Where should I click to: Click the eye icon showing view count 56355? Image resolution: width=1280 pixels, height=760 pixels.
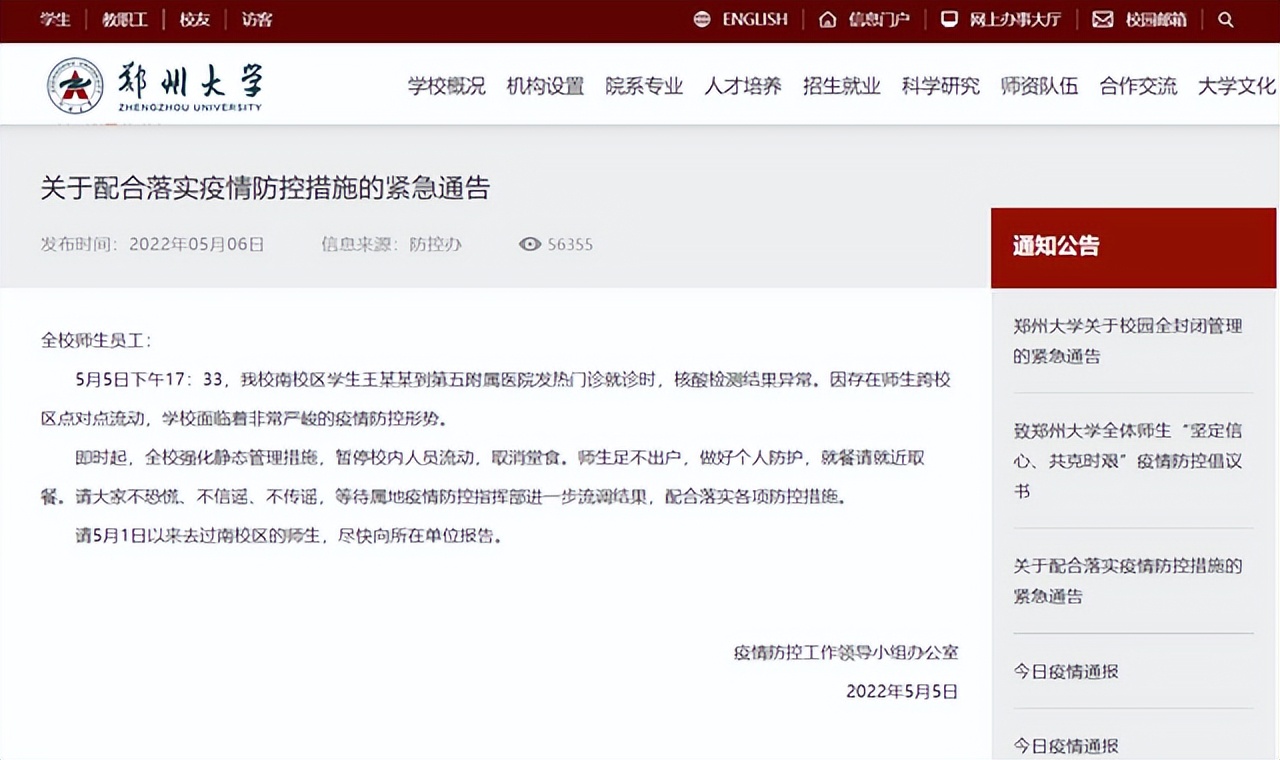click(x=528, y=245)
